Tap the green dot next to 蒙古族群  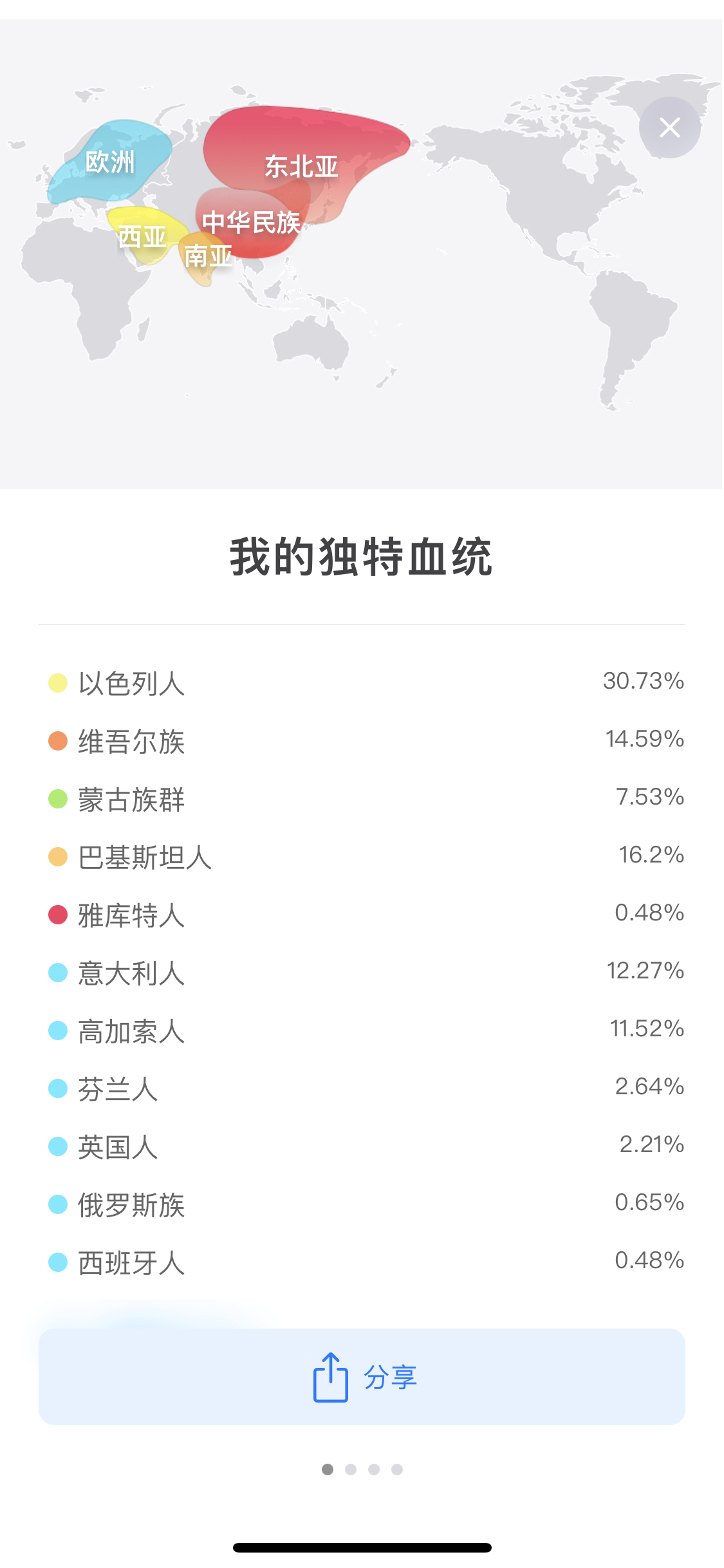tap(58, 799)
